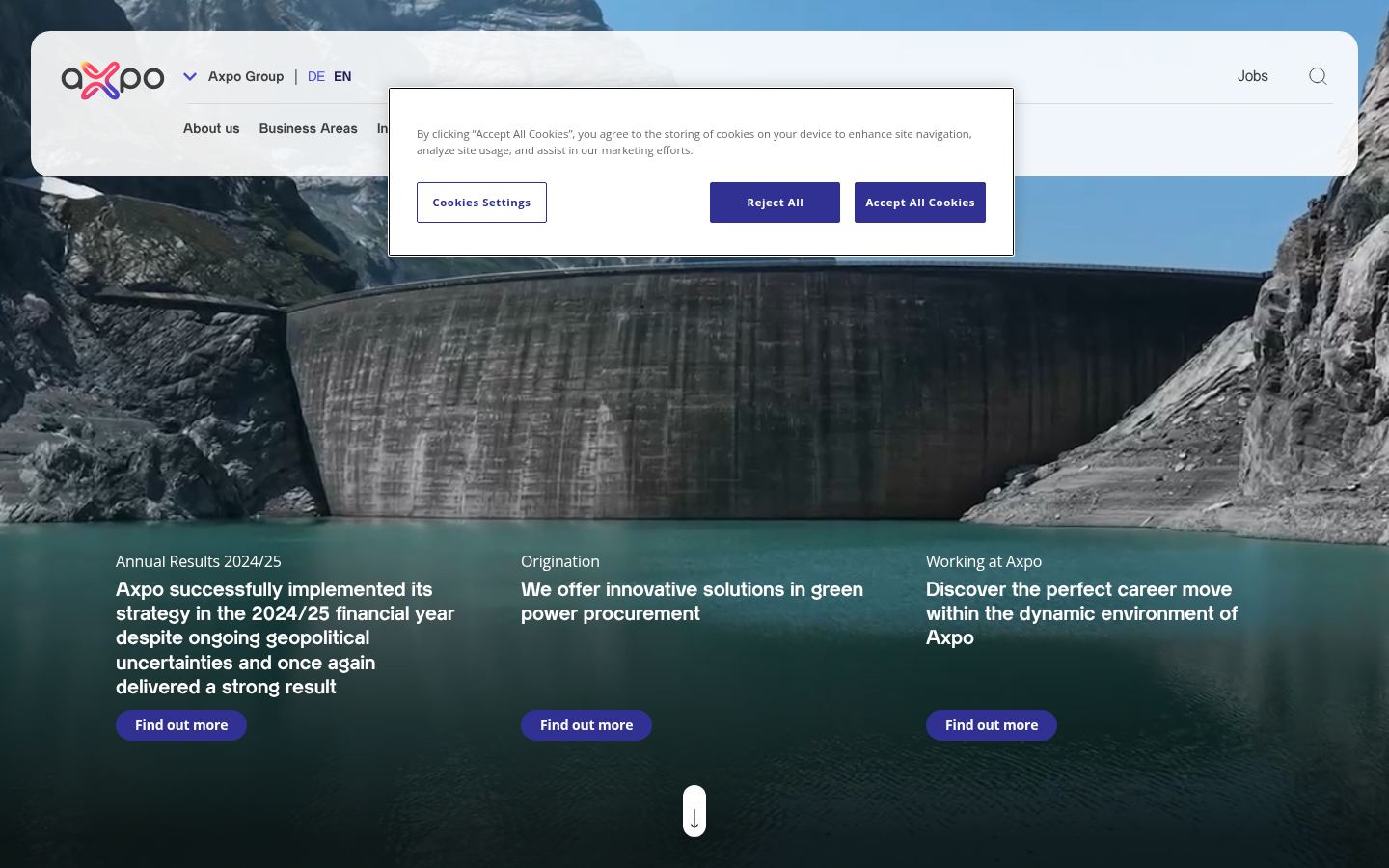
Task: Click the "Working at Axpo" label
Action: coord(984,561)
